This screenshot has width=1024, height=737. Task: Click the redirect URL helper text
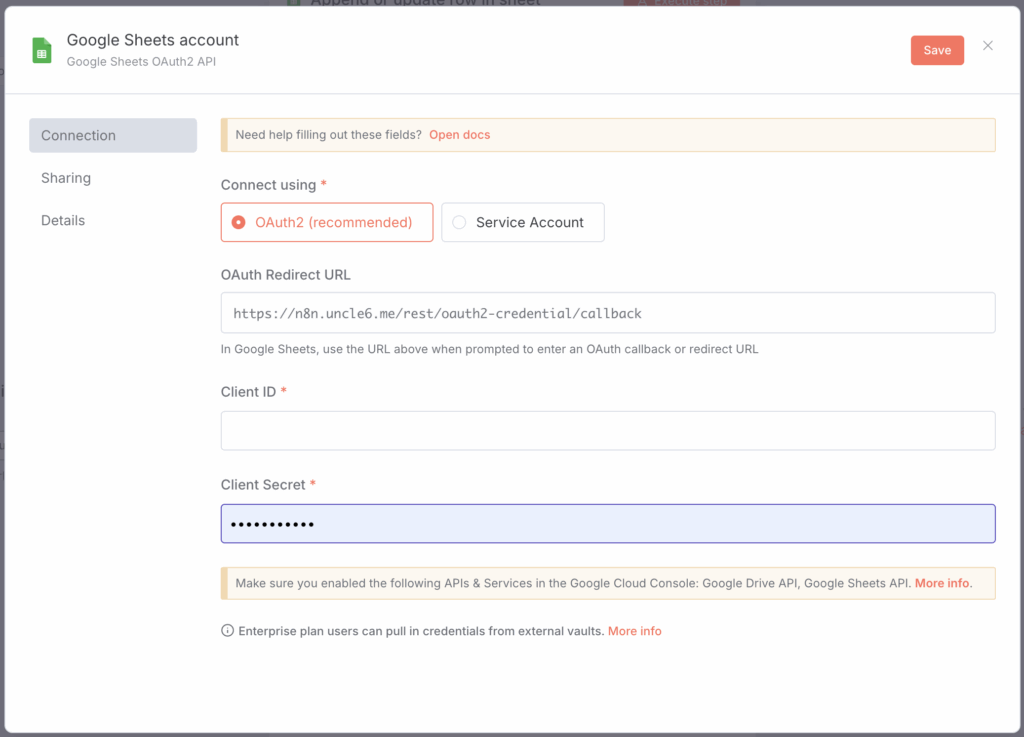pyautogui.click(x=489, y=350)
